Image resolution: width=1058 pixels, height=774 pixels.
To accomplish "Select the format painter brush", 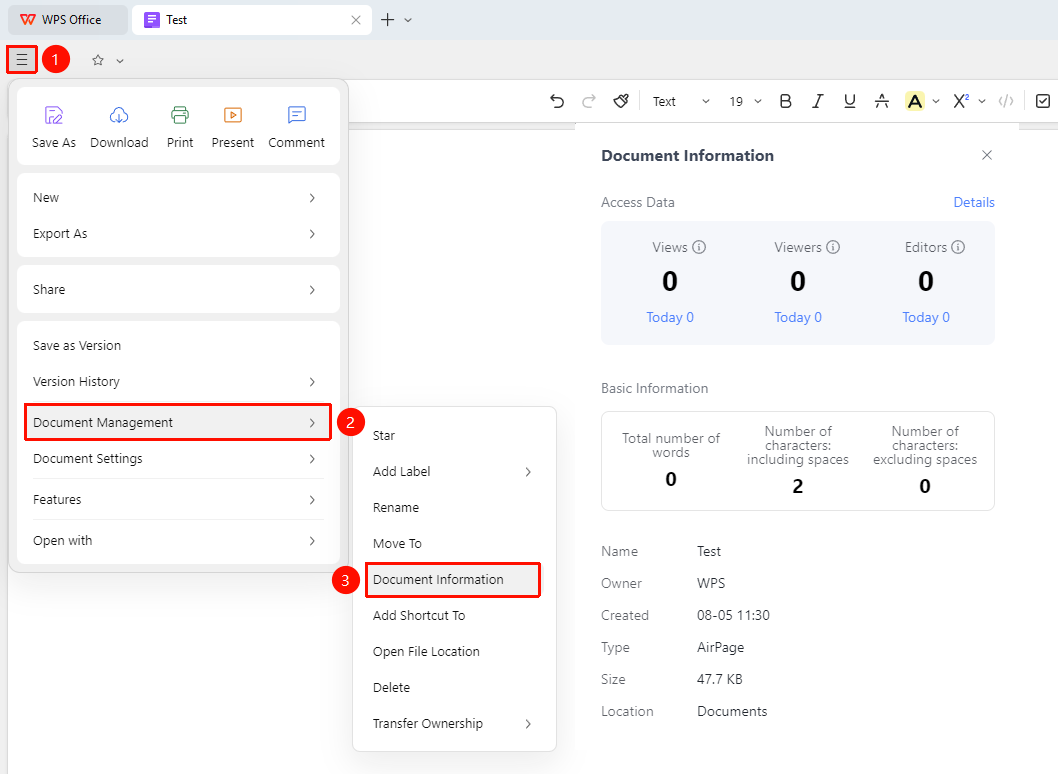I will (621, 101).
